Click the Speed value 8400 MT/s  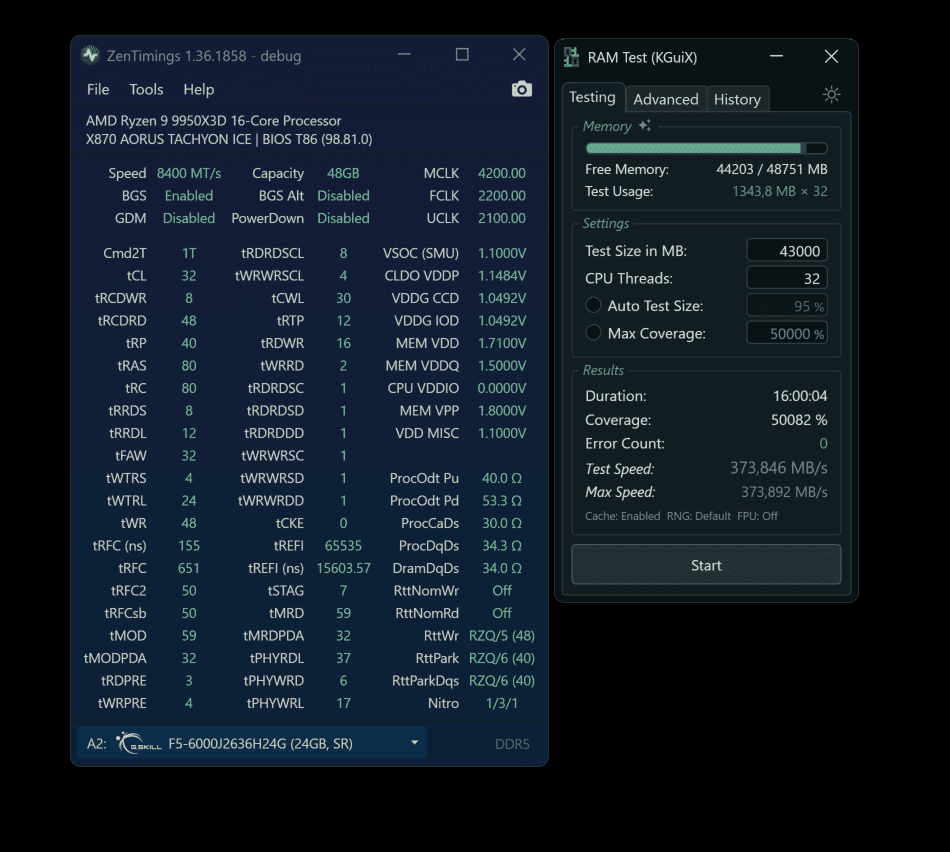click(189, 173)
